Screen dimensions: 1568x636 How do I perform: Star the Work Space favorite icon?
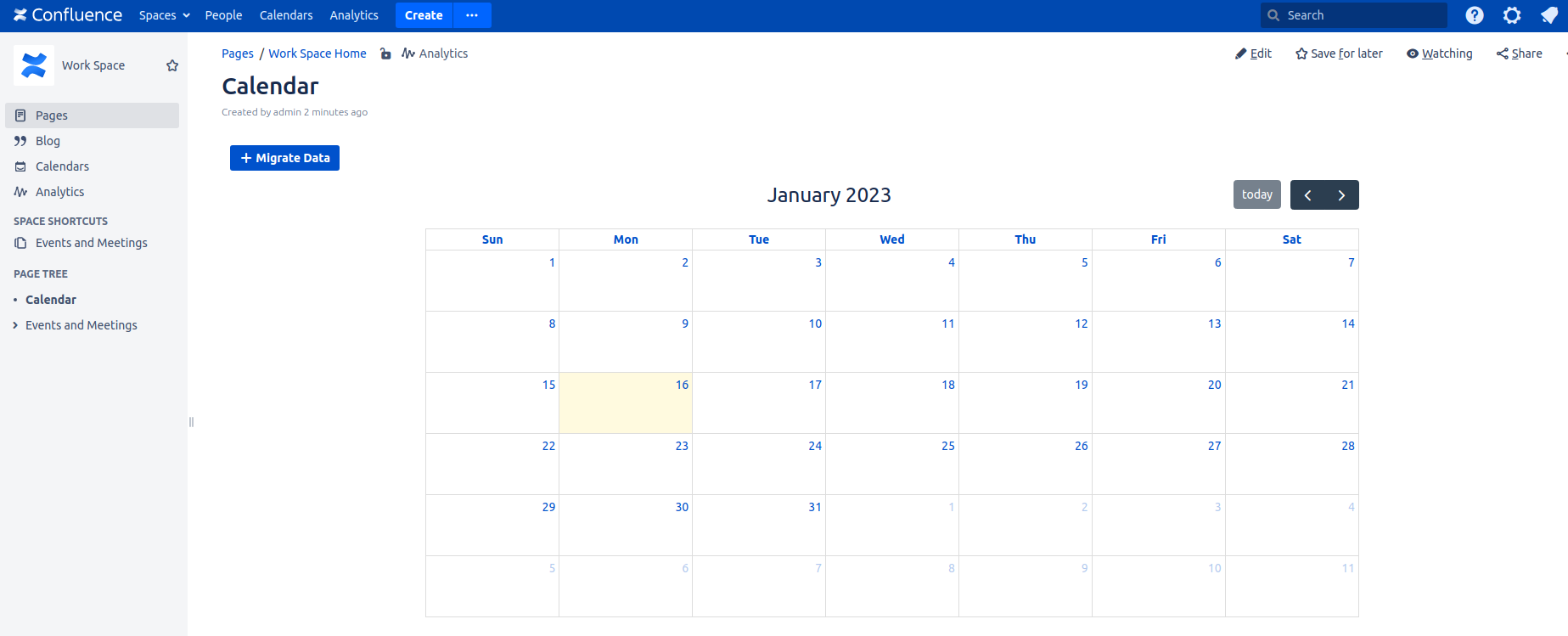172,65
